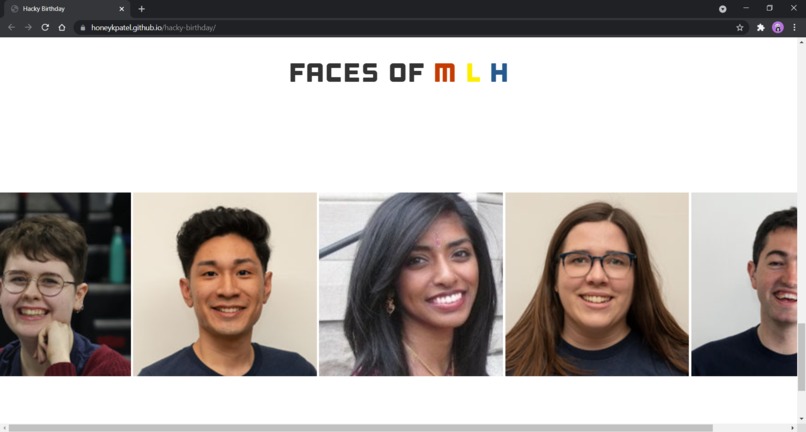Click the Faces of MLH heading
The image size is (806, 432).
click(399, 73)
